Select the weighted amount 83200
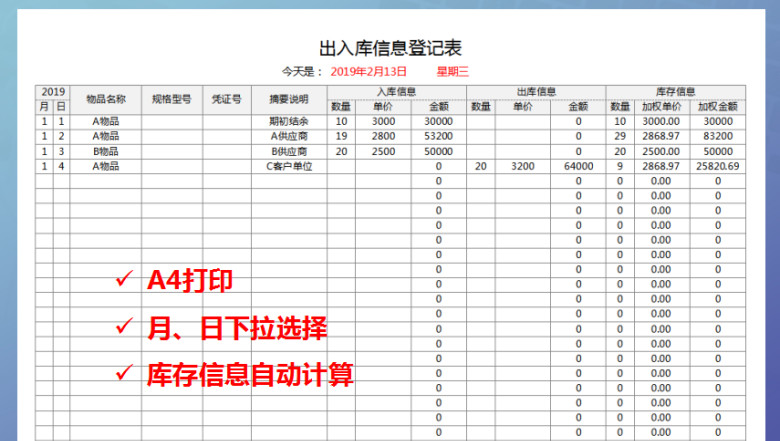780x441 pixels. click(x=718, y=136)
